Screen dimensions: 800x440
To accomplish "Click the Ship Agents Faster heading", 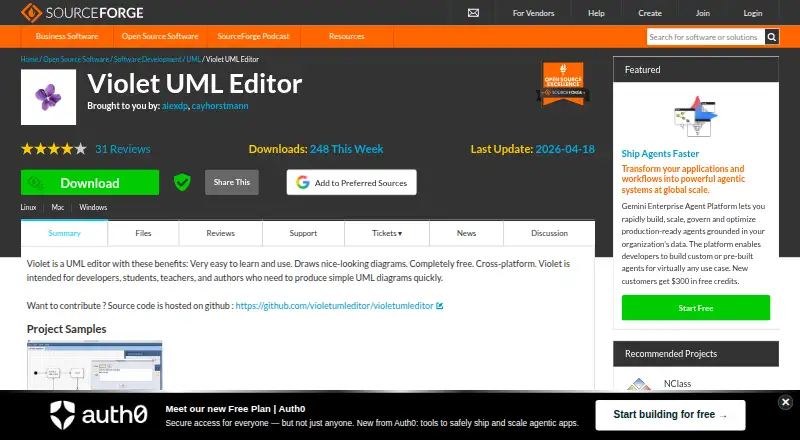I will pyautogui.click(x=660, y=154).
